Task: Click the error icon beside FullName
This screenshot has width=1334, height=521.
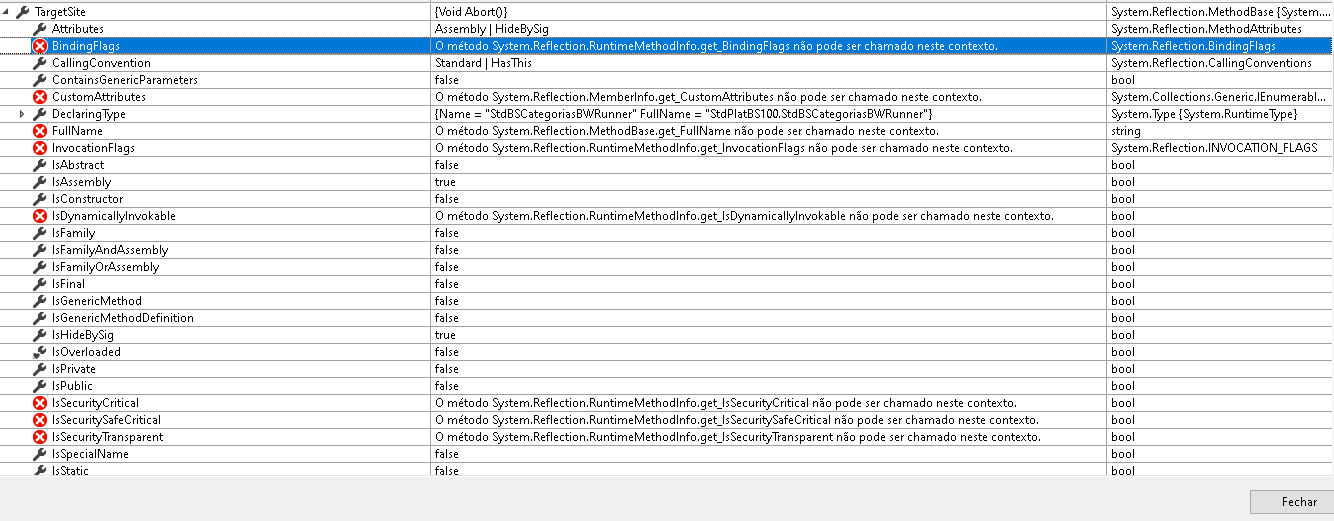Action: point(40,131)
